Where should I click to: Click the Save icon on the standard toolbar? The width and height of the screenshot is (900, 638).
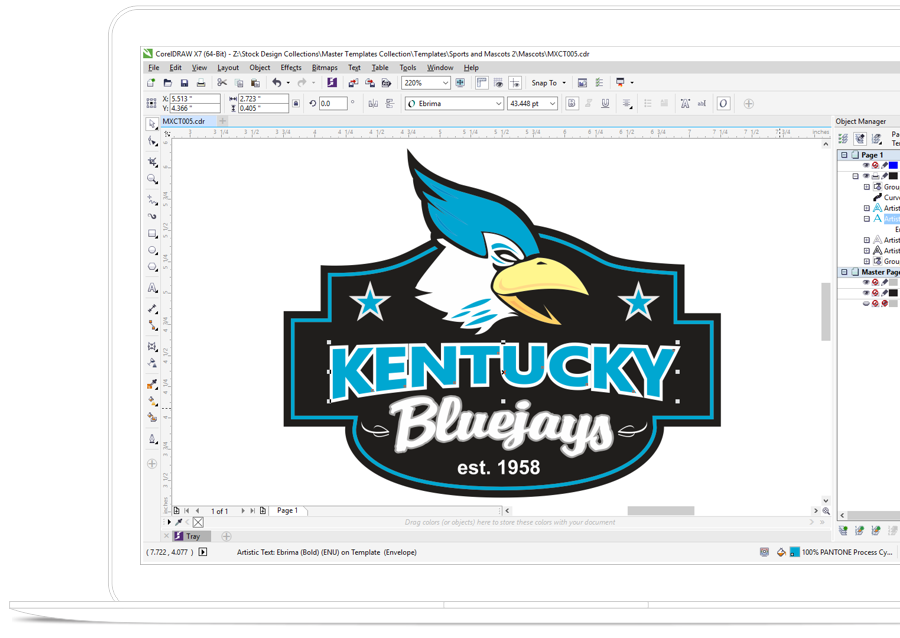point(184,83)
